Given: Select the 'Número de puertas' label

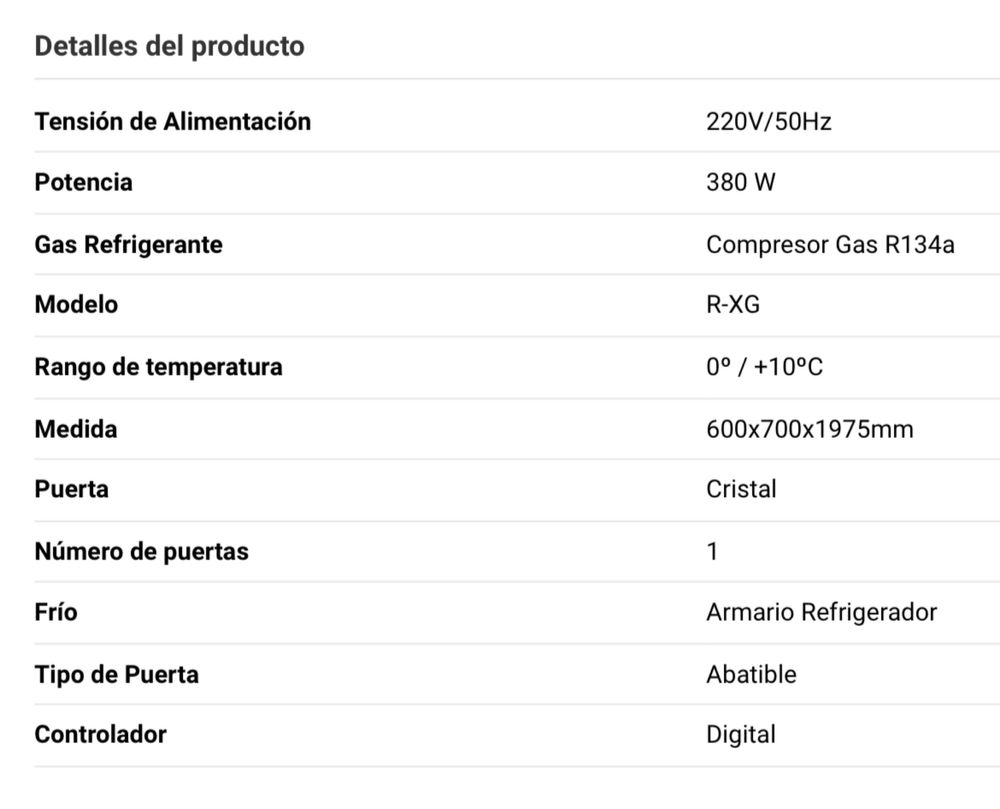Looking at the screenshot, I should pos(142,551).
